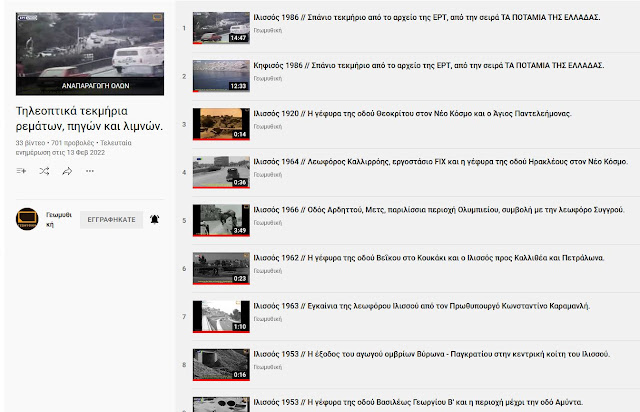
Task: Click title Ιλισσός 1986 Σπάνιο τεκμήριο
Action: pyautogui.click(x=427, y=18)
